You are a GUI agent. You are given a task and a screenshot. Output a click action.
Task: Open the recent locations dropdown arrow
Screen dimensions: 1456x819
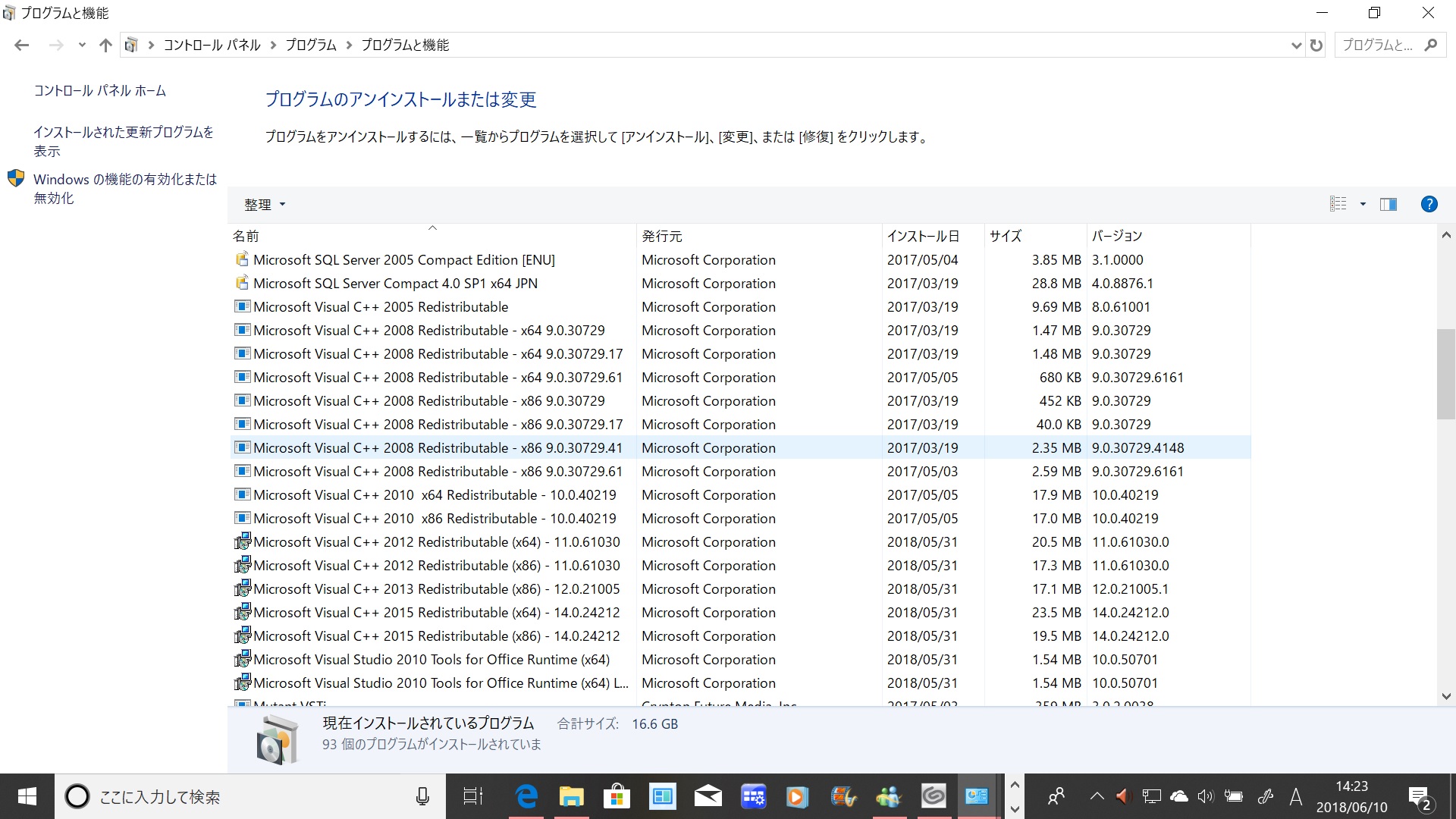pos(82,45)
